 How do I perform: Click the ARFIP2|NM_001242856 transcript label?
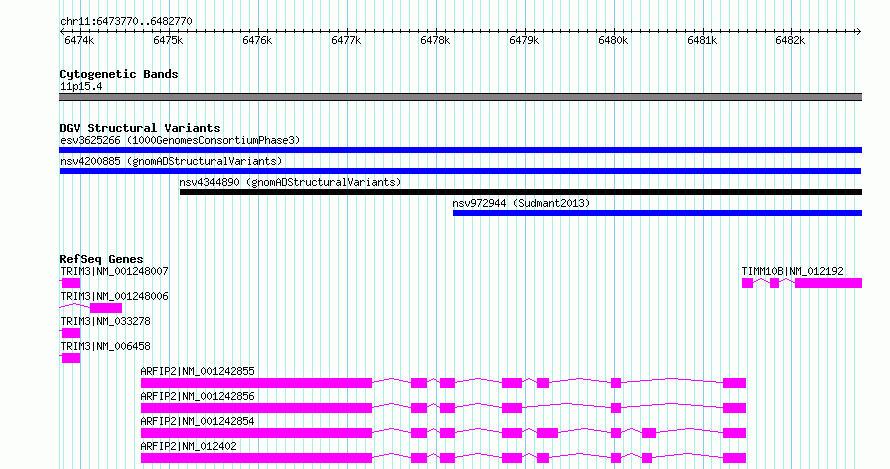198,396
